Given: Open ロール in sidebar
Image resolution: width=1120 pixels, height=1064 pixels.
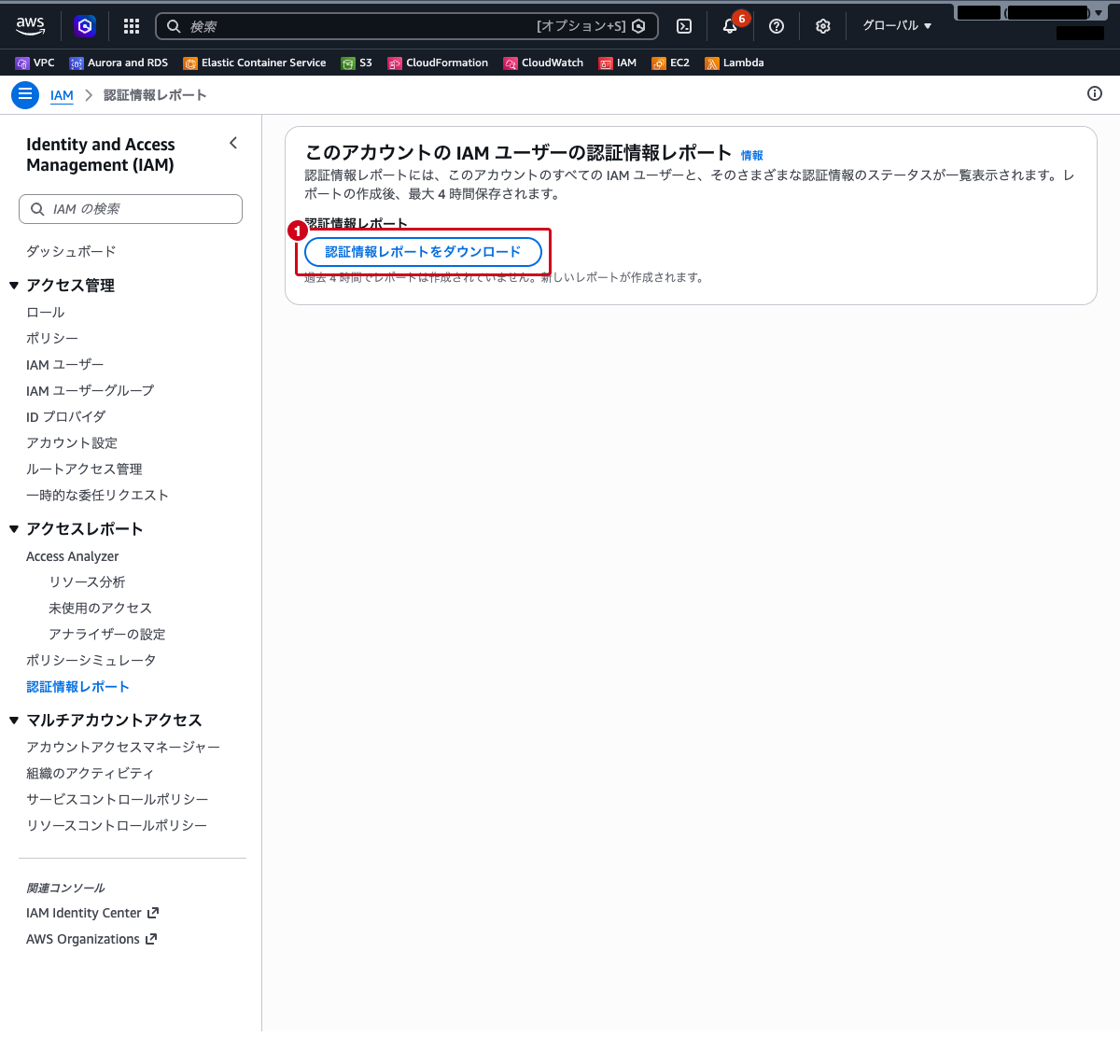Looking at the screenshot, I should click(46, 312).
